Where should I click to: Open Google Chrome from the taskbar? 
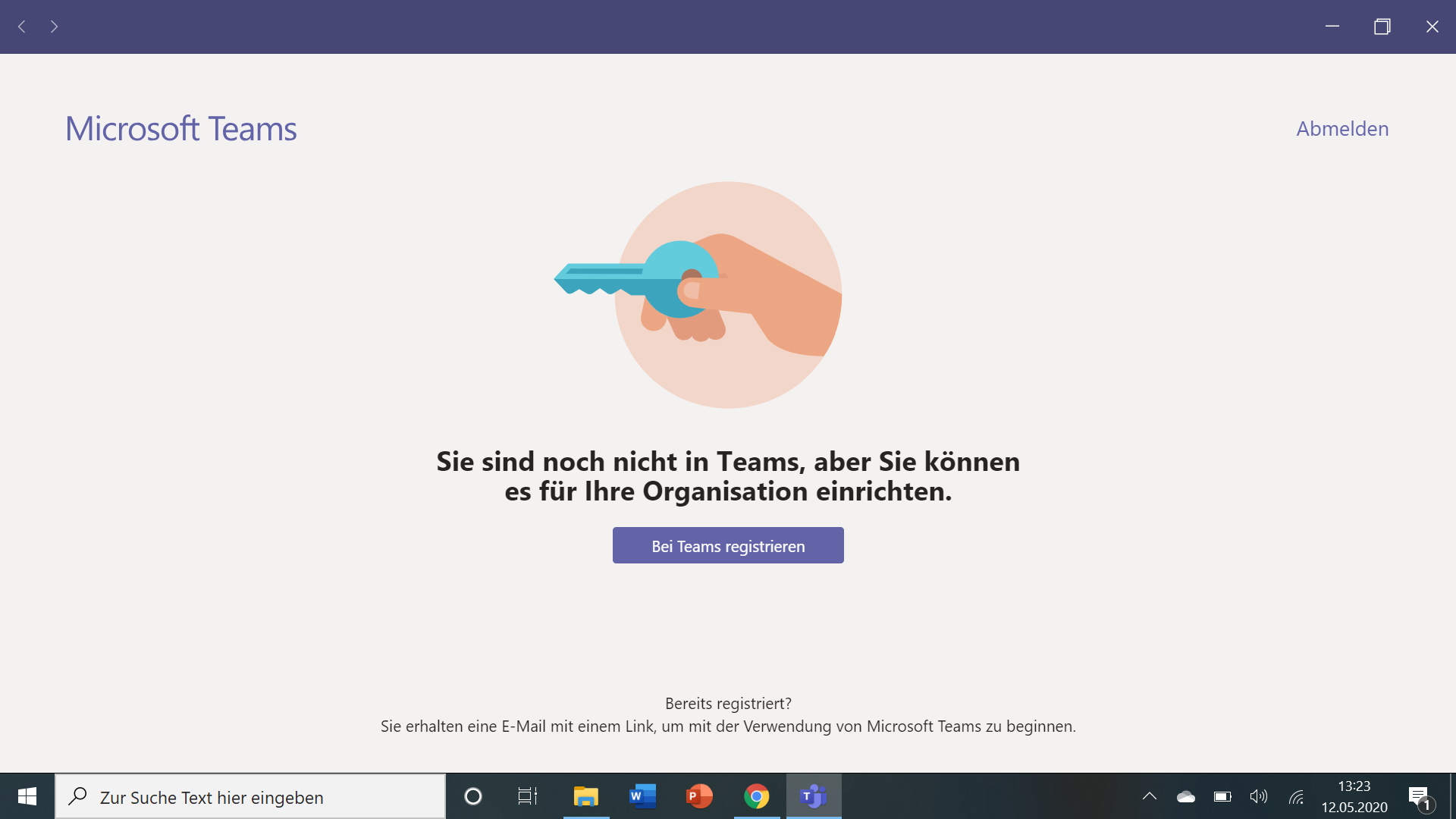757,796
